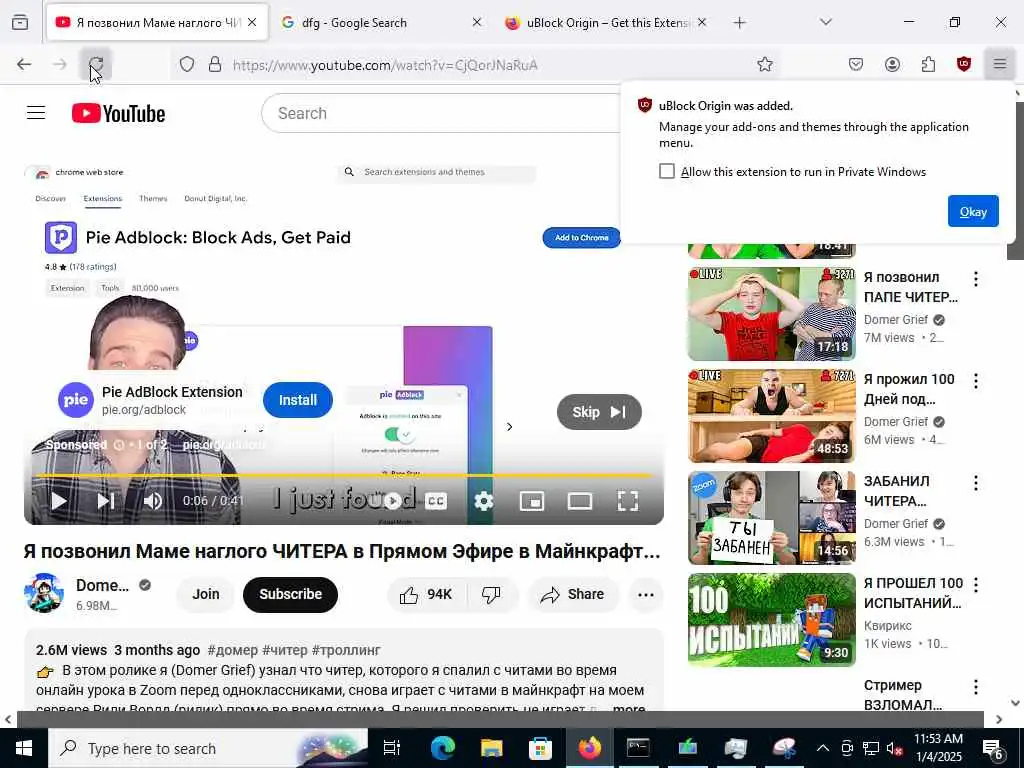
Task: Open the Extensions puzzle icon
Action: click(928, 64)
